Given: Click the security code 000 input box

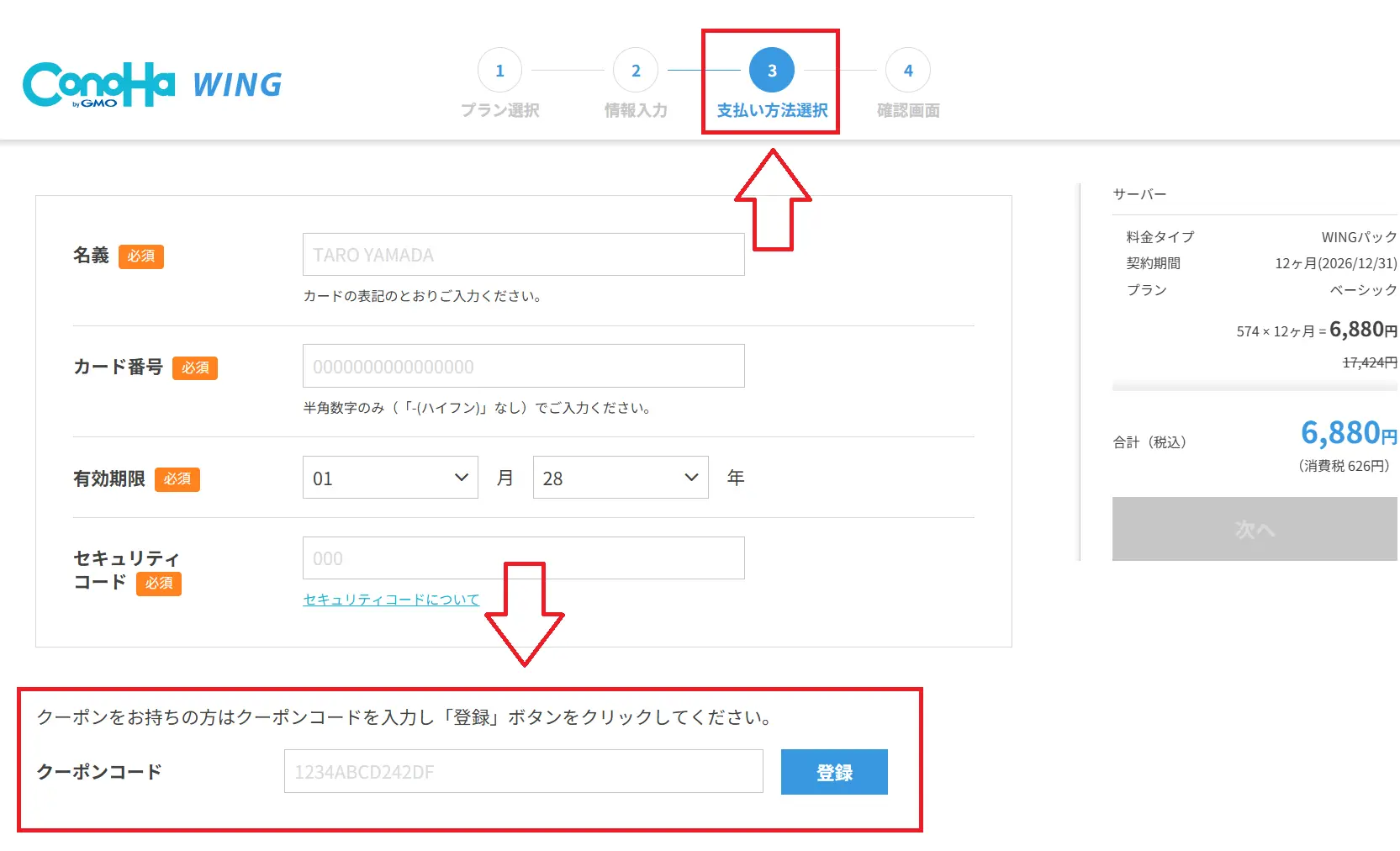Looking at the screenshot, I should (x=523, y=558).
